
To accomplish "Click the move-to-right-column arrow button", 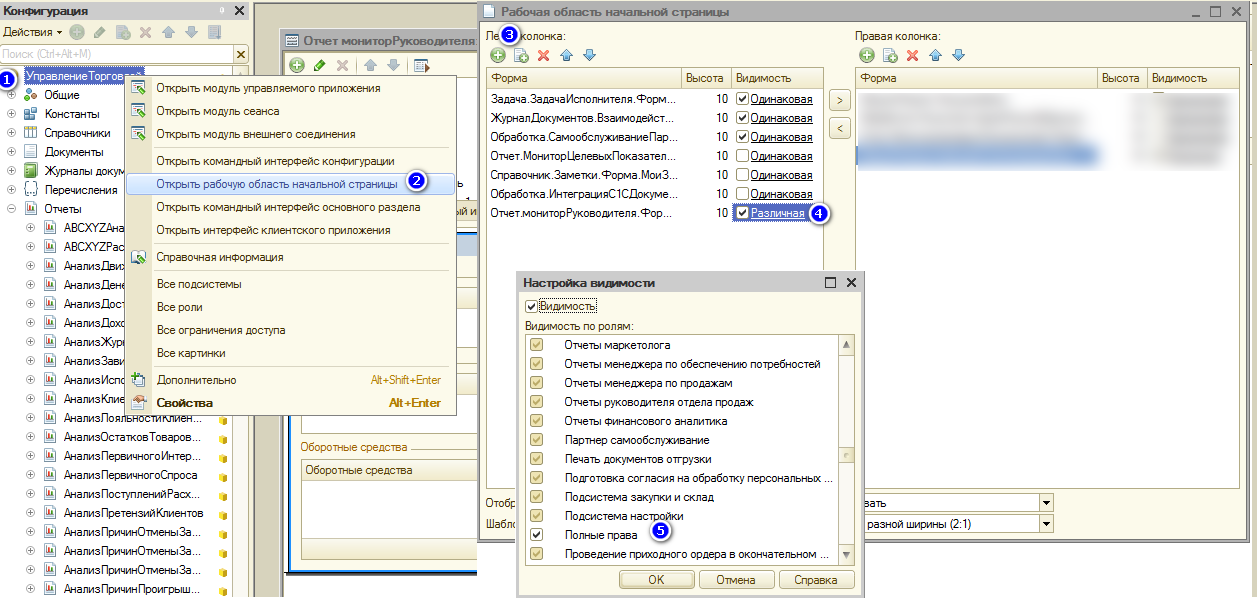I will coord(840,100).
